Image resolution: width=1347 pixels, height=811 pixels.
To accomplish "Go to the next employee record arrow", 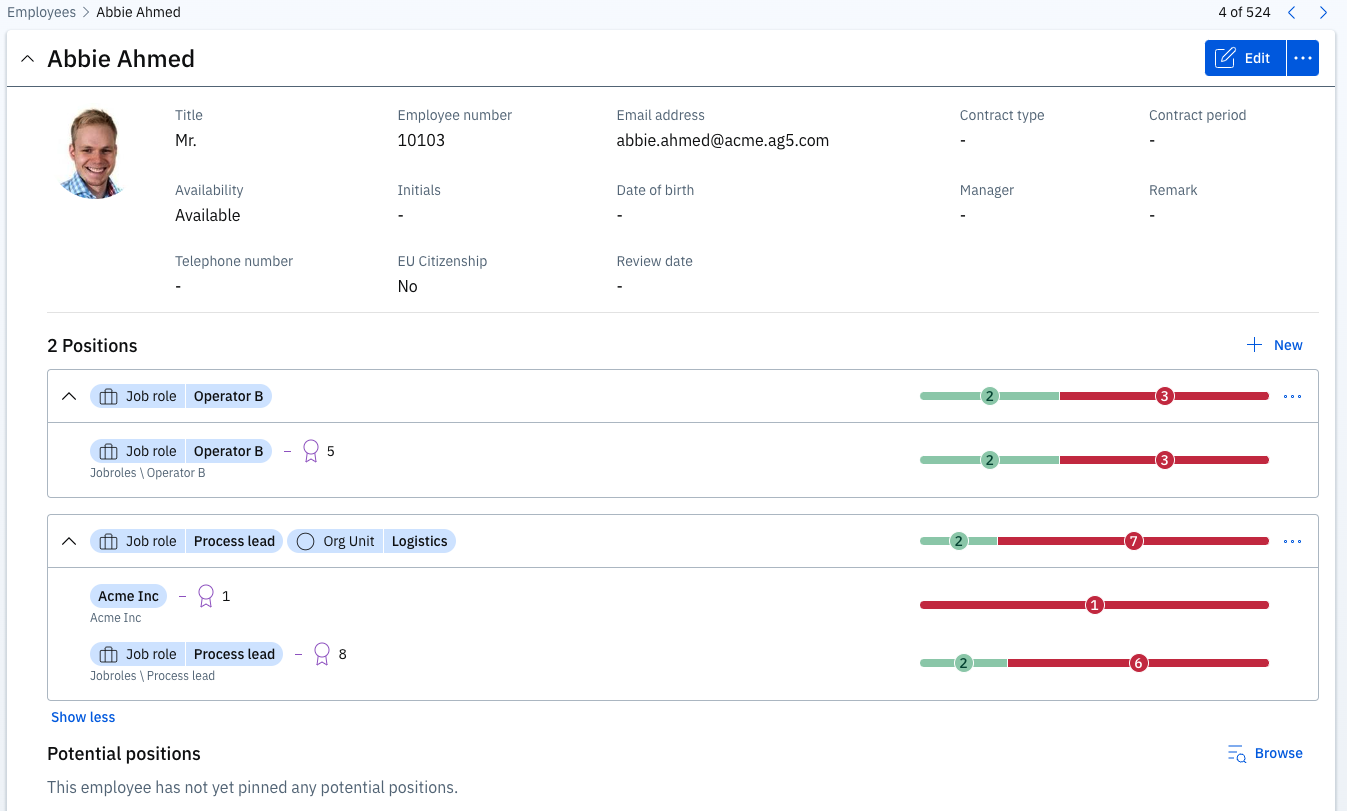I will [x=1323, y=13].
